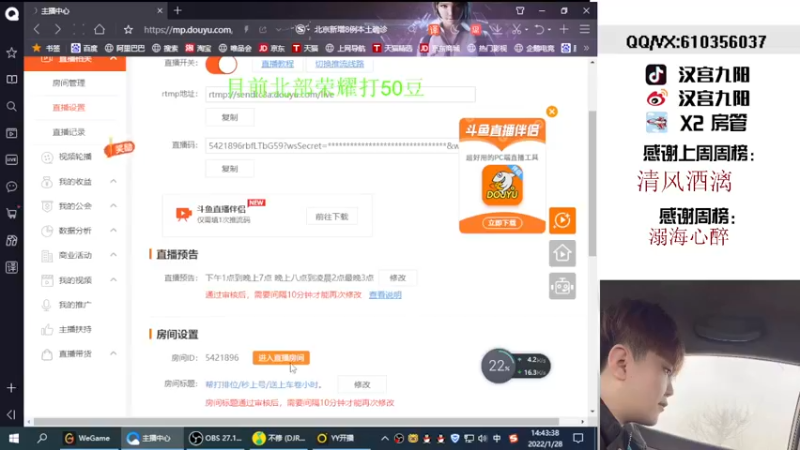Expand the 数据分析 menu section
Image resolution: width=800 pixels, height=450 pixels.
[113, 231]
